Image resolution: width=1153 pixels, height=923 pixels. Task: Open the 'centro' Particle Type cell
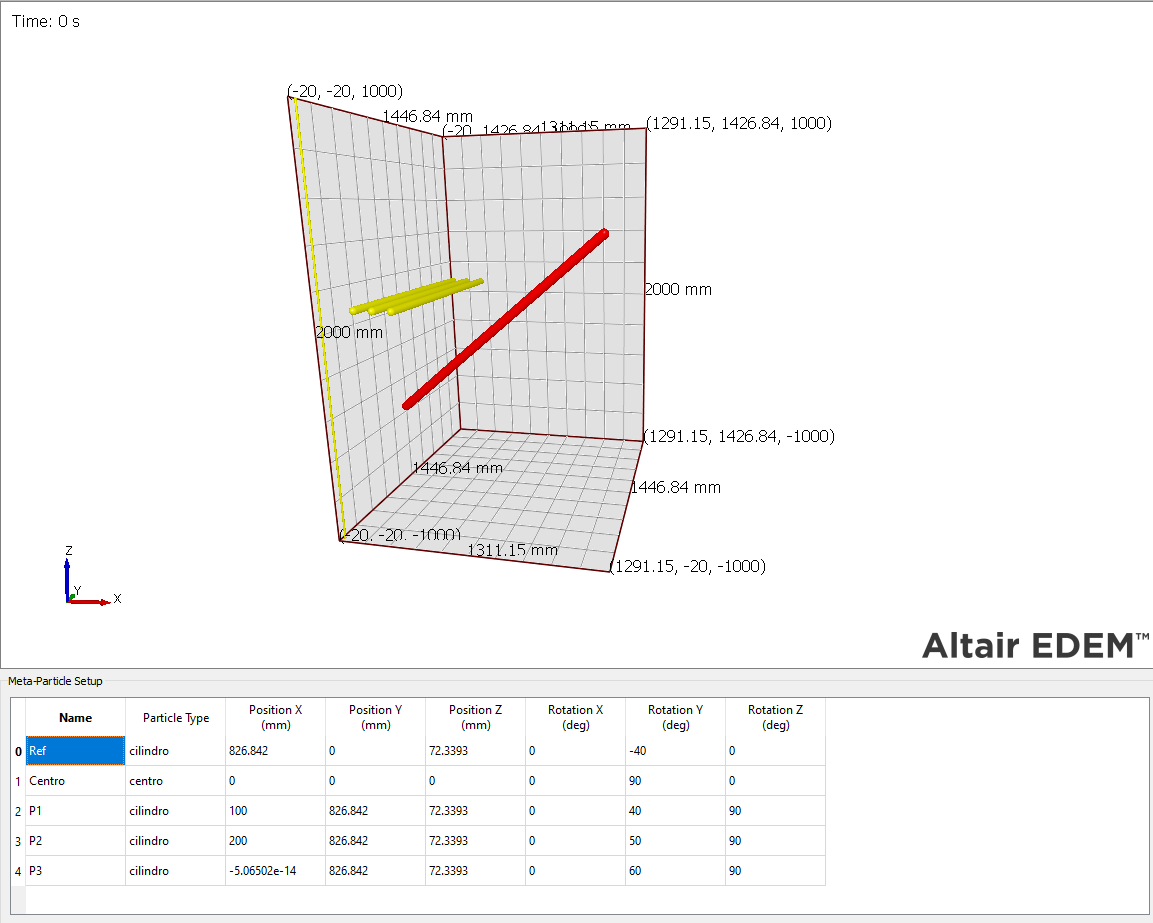[x=176, y=781]
